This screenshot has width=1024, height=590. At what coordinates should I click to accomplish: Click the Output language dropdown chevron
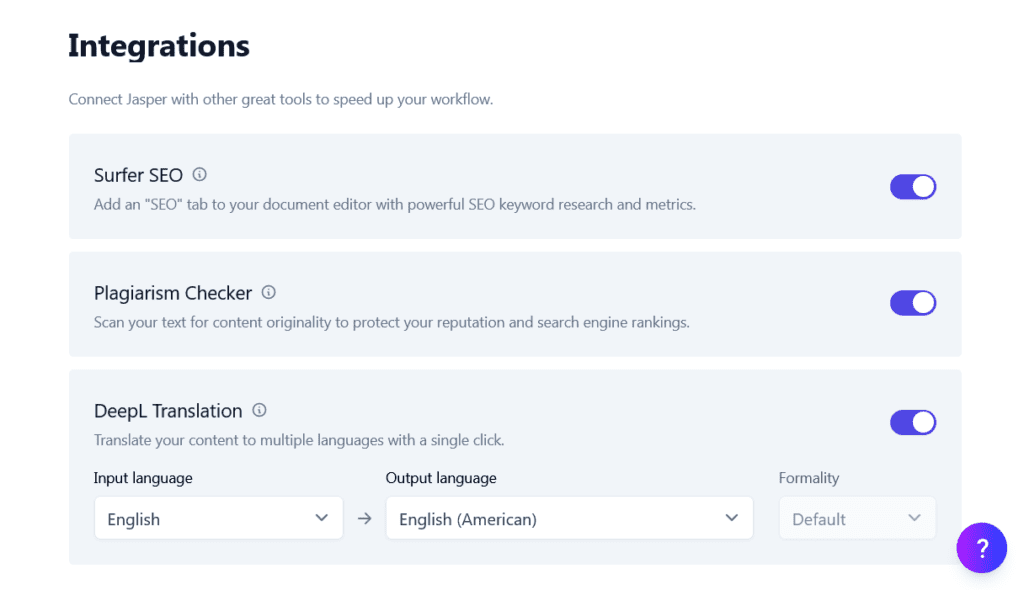click(730, 518)
